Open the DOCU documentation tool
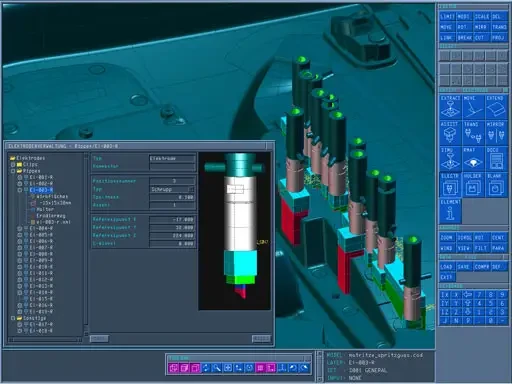Image resolution: width=512 pixels, height=384 pixels. click(x=496, y=159)
